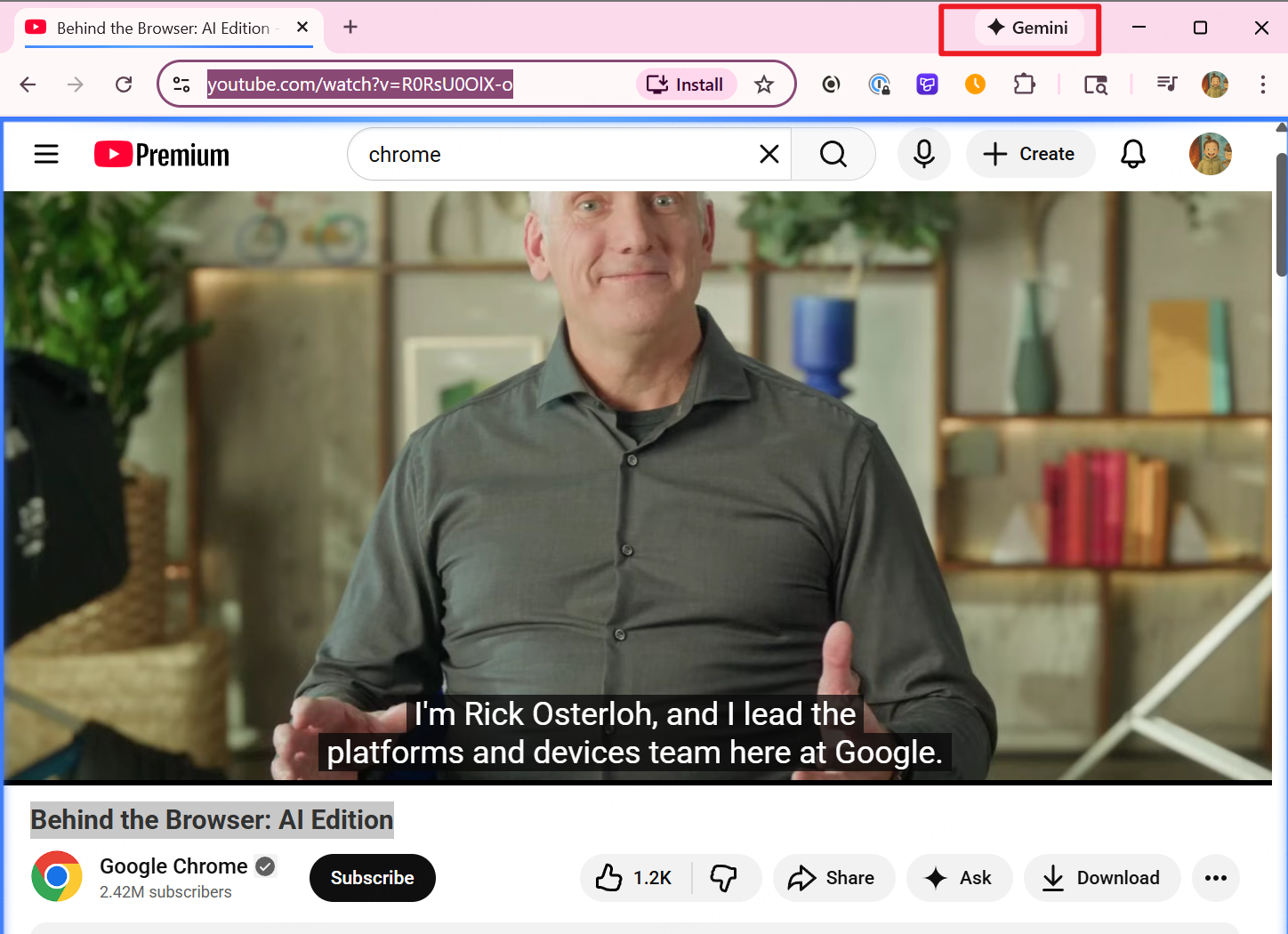This screenshot has height=934, width=1288.
Task: Open the Create menu
Action: click(x=1029, y=155)
